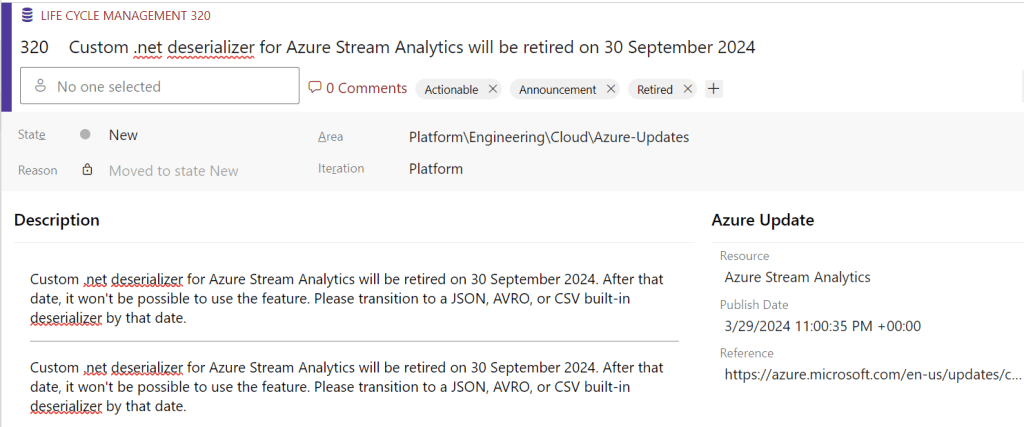Select the Actionable tag label
Viewport: 1024px width, 427px height.
pos(451,89)
